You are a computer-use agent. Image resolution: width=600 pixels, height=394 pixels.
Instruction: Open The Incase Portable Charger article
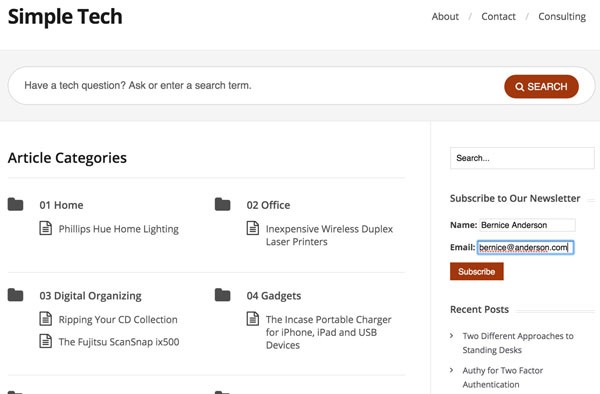[328, 332]
